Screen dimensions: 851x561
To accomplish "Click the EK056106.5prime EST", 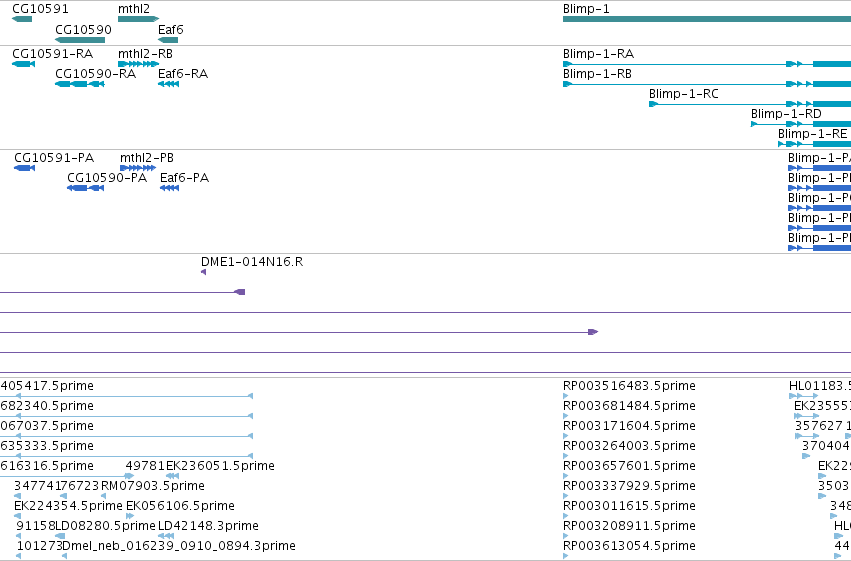I will [x=130, y=517].
